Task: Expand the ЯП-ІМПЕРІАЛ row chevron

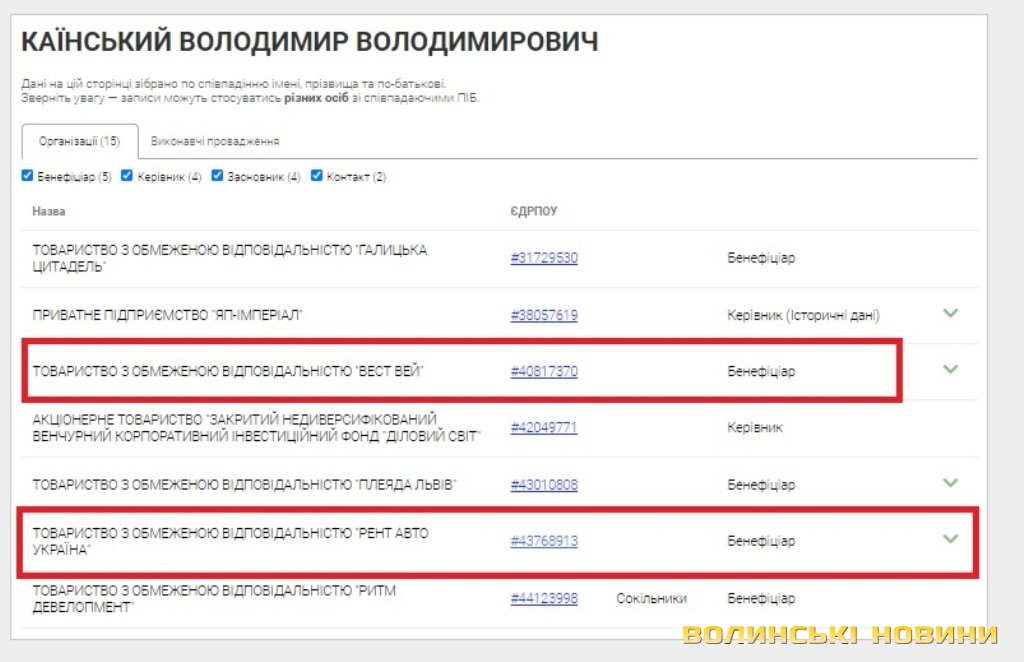Action: click(950, 313)
